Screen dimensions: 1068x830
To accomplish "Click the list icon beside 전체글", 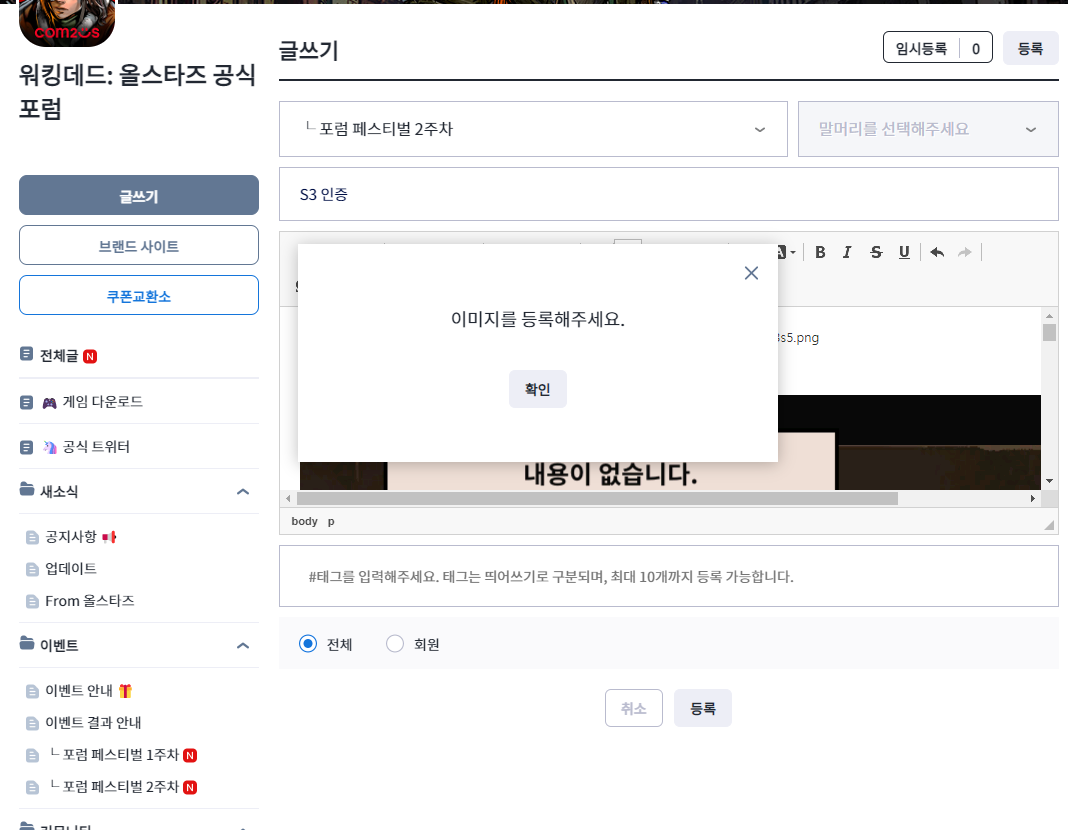I will [x=27, y=353].
